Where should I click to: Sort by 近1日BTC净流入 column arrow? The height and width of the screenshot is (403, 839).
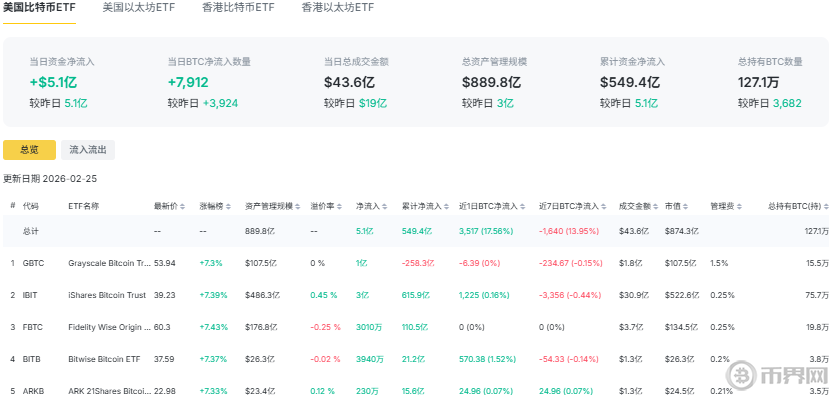[523, 205]
